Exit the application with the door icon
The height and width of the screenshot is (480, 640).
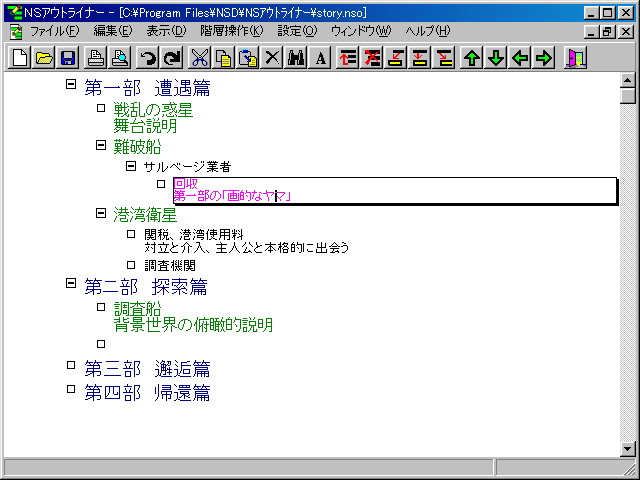[x=575, y=58]
